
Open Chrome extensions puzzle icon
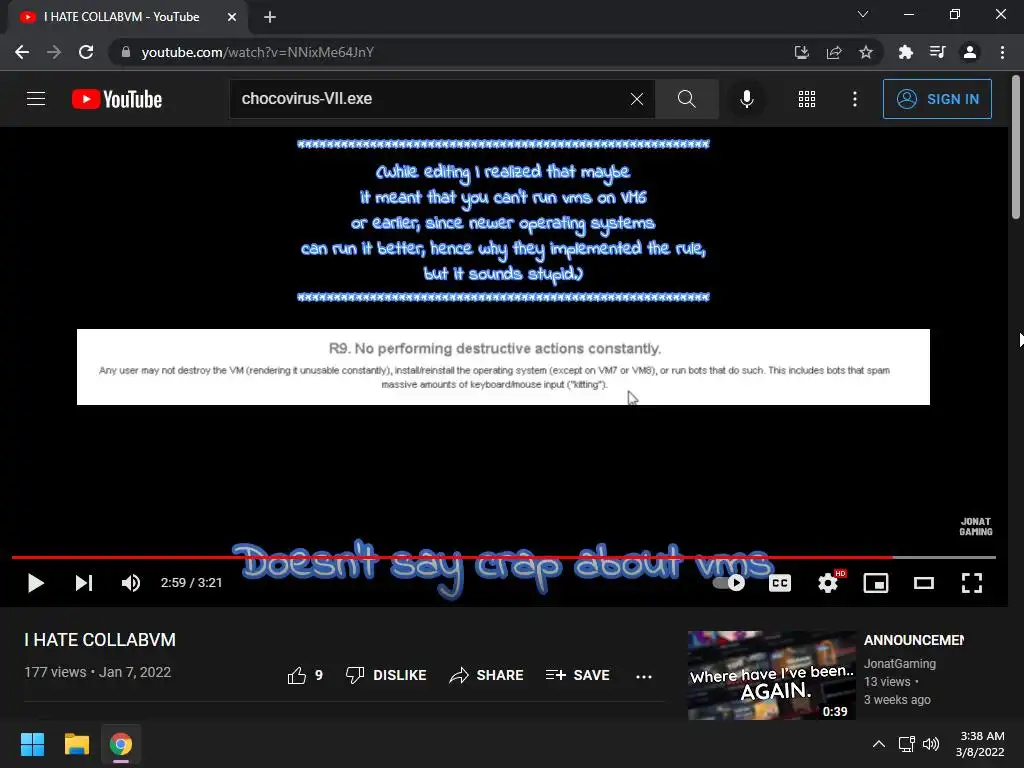click(x=905, y=52)
